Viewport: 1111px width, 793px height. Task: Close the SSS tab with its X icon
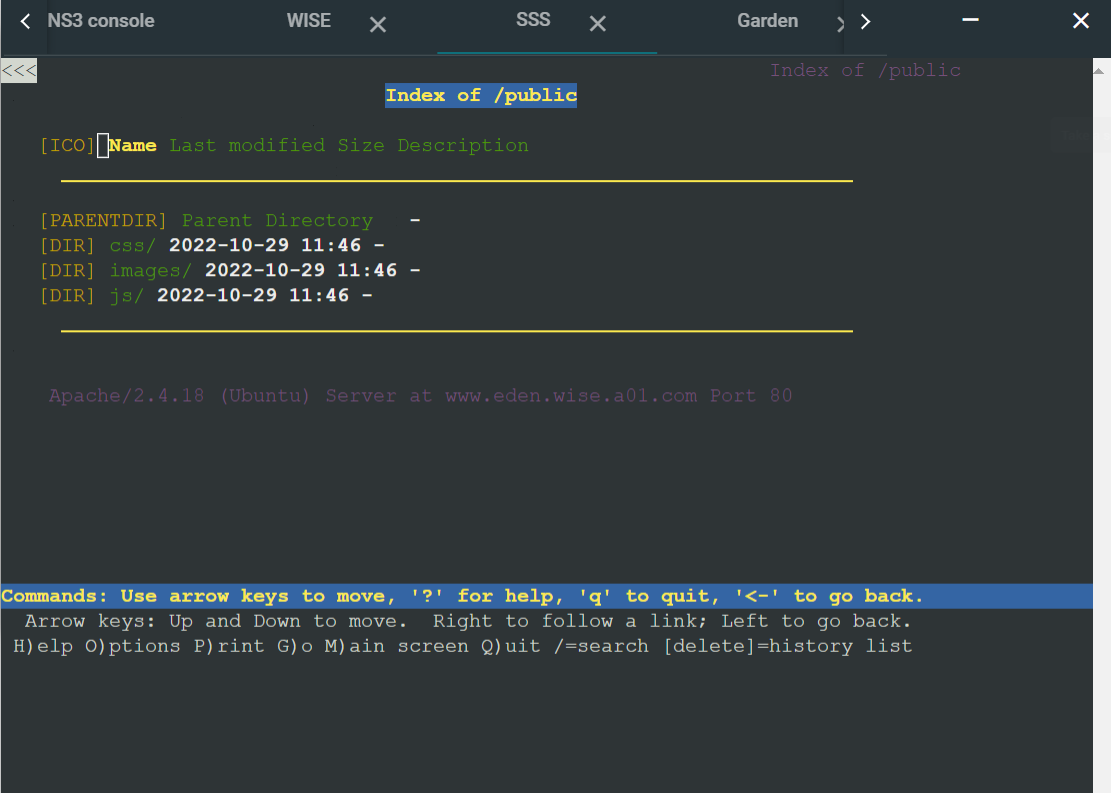597,23
